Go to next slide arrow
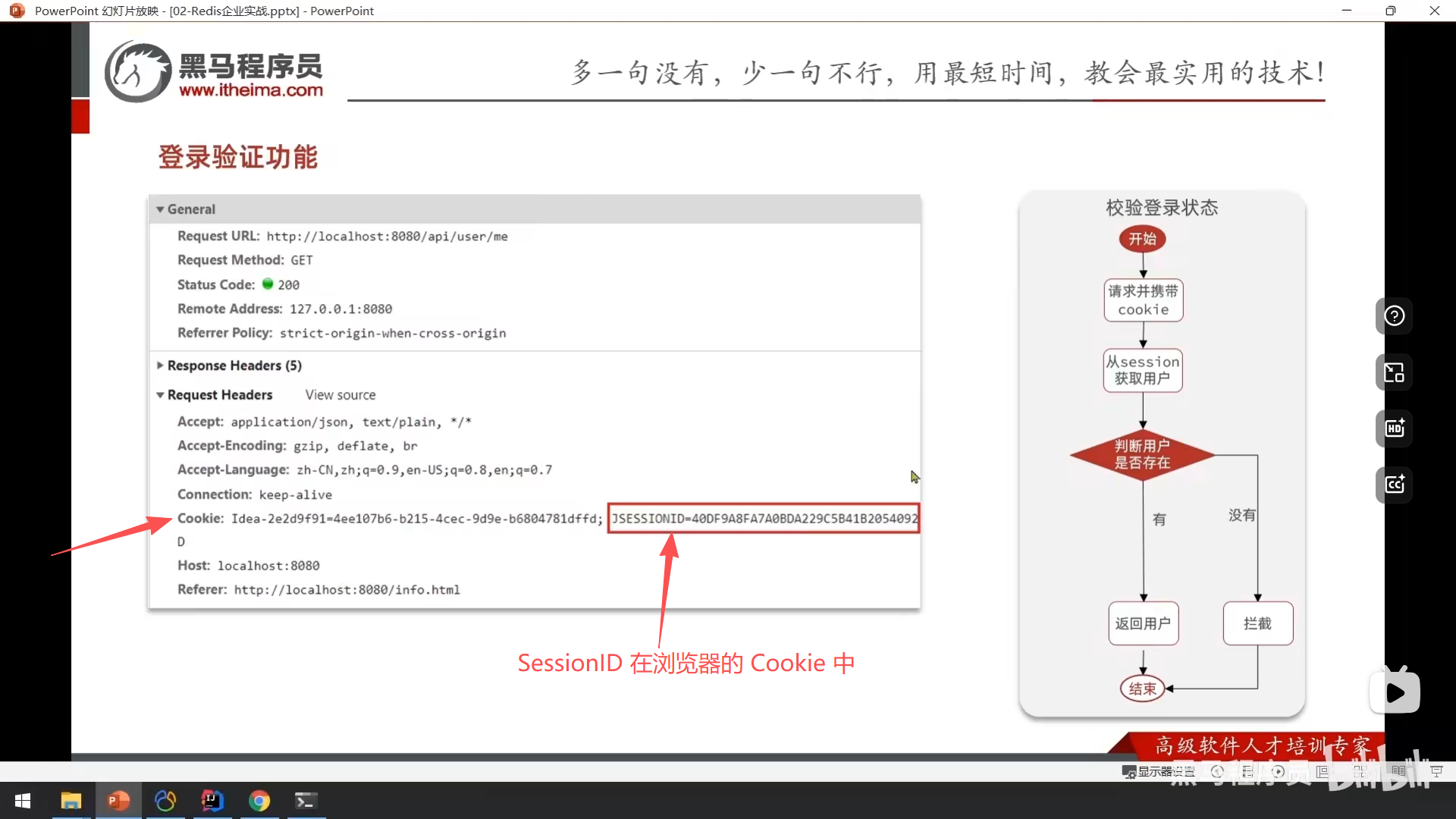Image resolution: width=1456 pixels, height=819 pixels. pos(1279,772)
